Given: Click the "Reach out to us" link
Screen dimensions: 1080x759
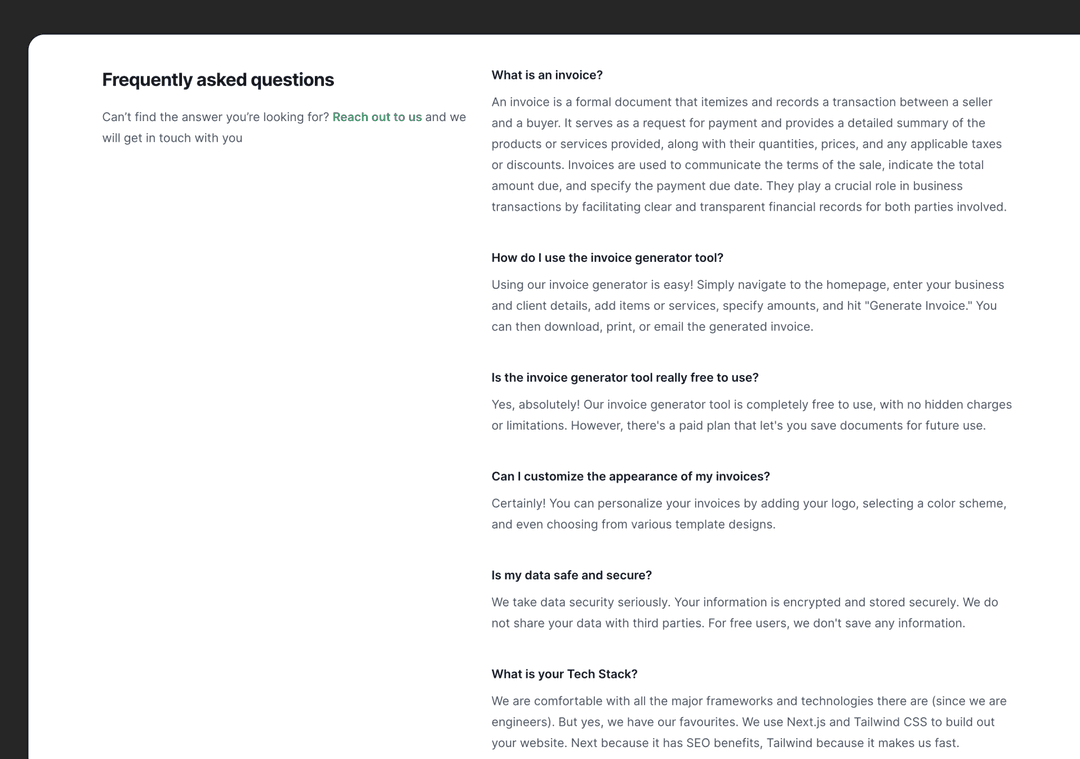Looking at the screenshot, I should point(377,117).
